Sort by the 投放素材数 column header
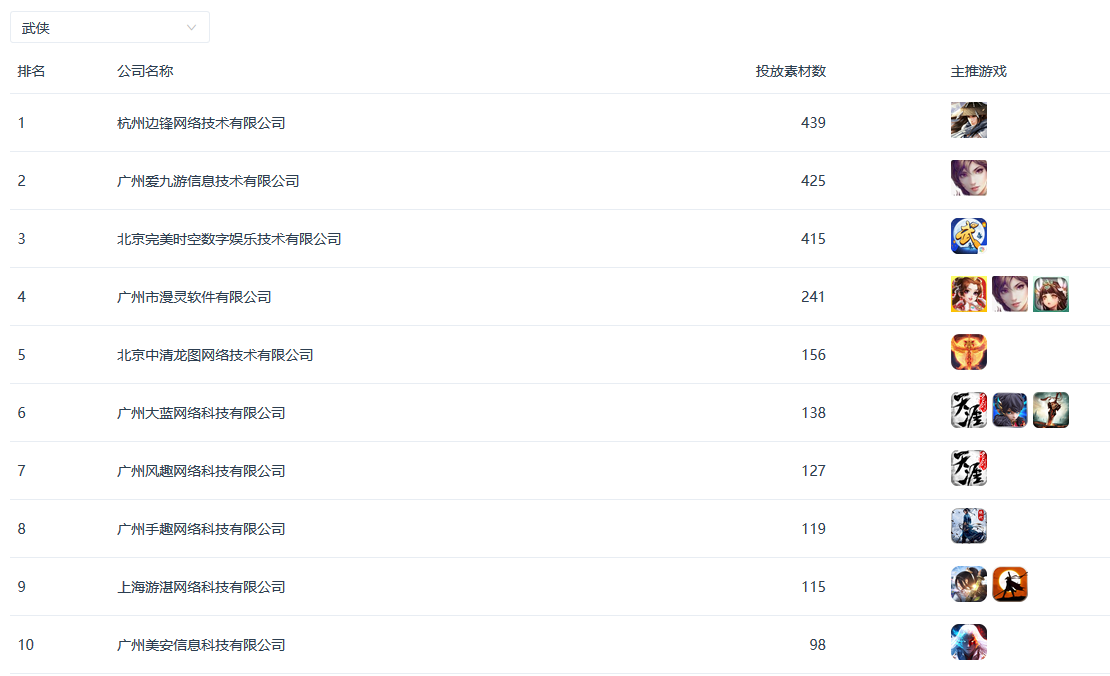 pyautogui.click(x=790, y=71)
